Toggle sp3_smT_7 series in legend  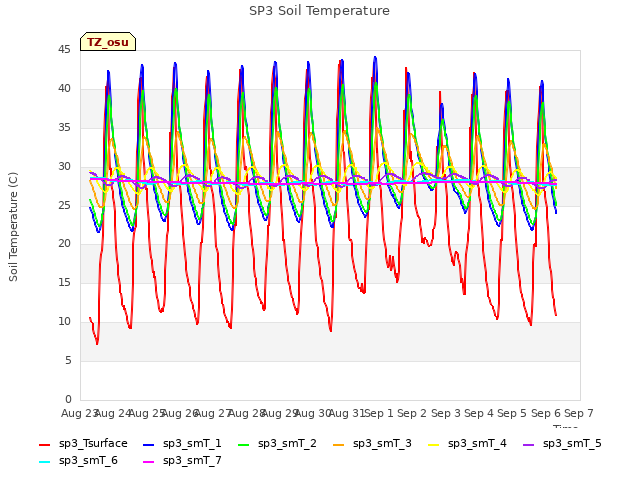pyautogui.click(x=182, y=460)
